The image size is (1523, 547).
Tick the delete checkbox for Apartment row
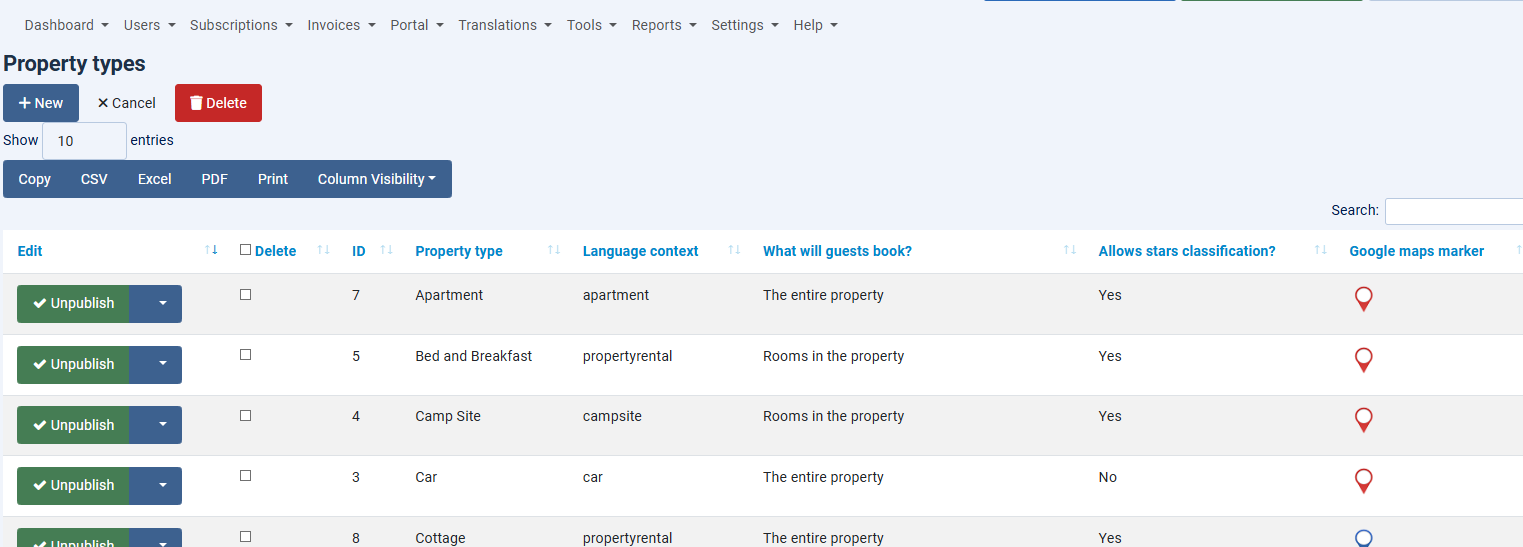(x=246, y=294)
